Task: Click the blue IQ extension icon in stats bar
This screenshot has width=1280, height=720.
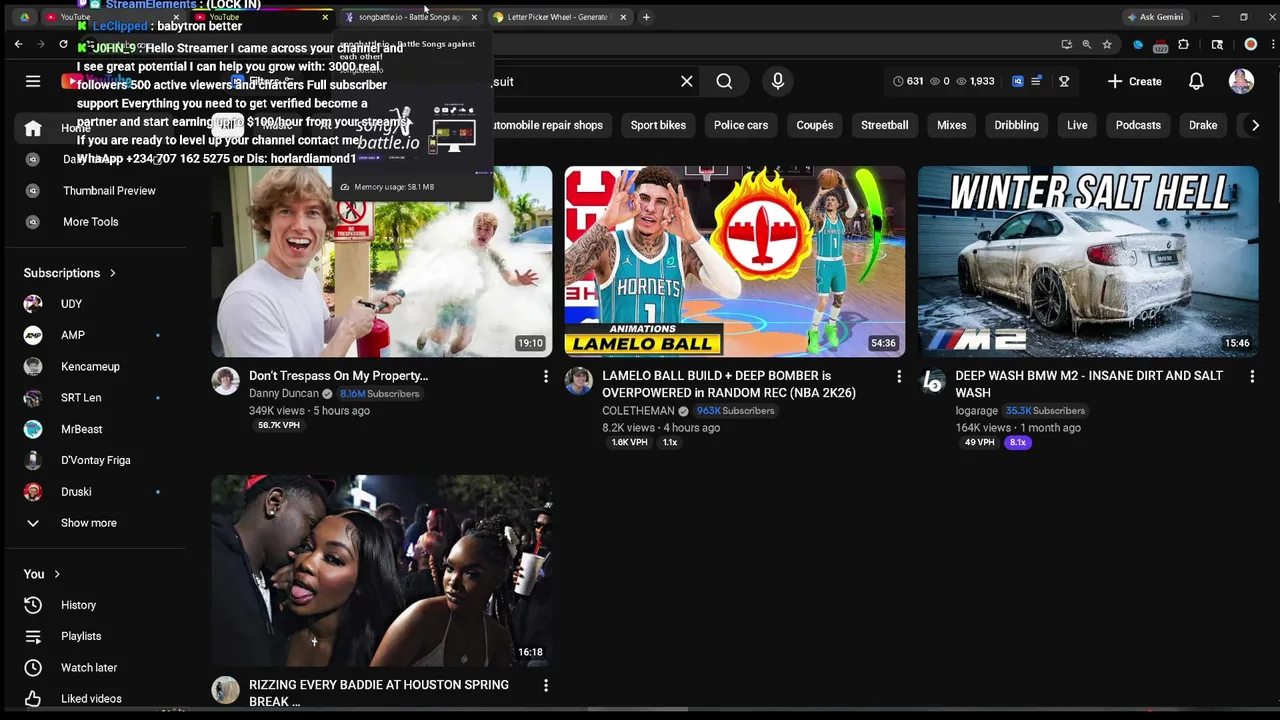Action: click(x=1018, y=81)
